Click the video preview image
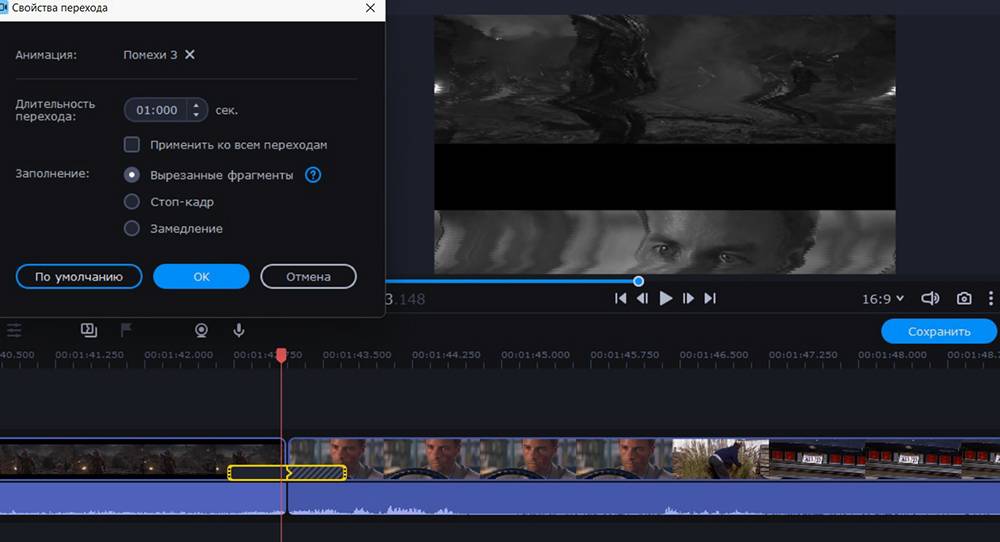Image resolution: width=1000 pixels, height=542 pixels. pos(665,145)
